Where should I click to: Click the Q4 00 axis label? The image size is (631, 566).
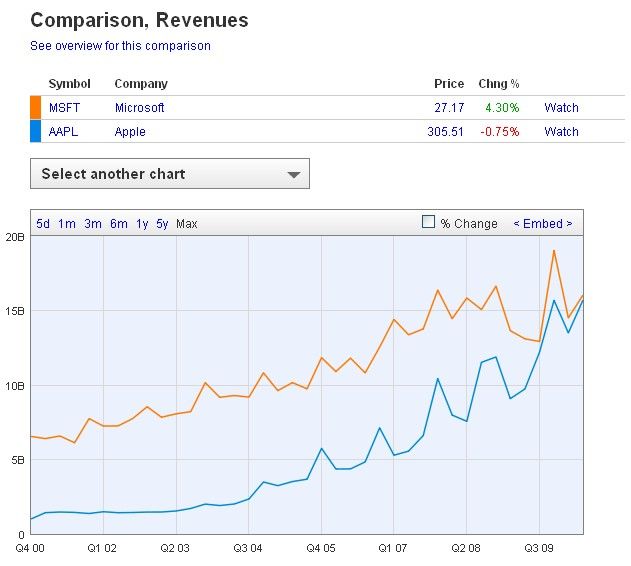click(30, 548)
